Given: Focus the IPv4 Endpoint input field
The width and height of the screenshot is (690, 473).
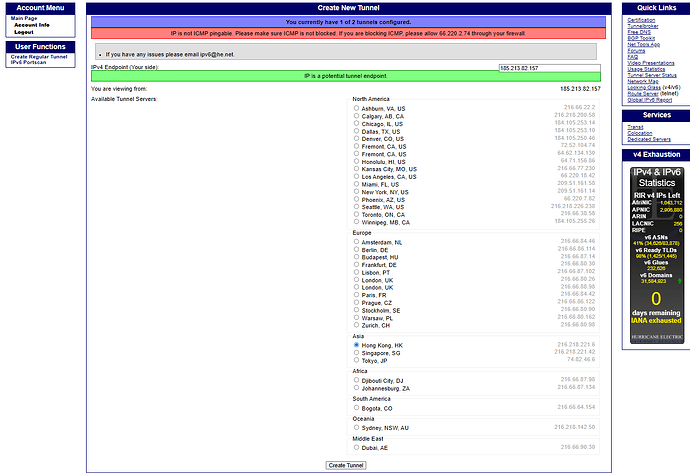Looking at the screenshot, I should point(549,68).
